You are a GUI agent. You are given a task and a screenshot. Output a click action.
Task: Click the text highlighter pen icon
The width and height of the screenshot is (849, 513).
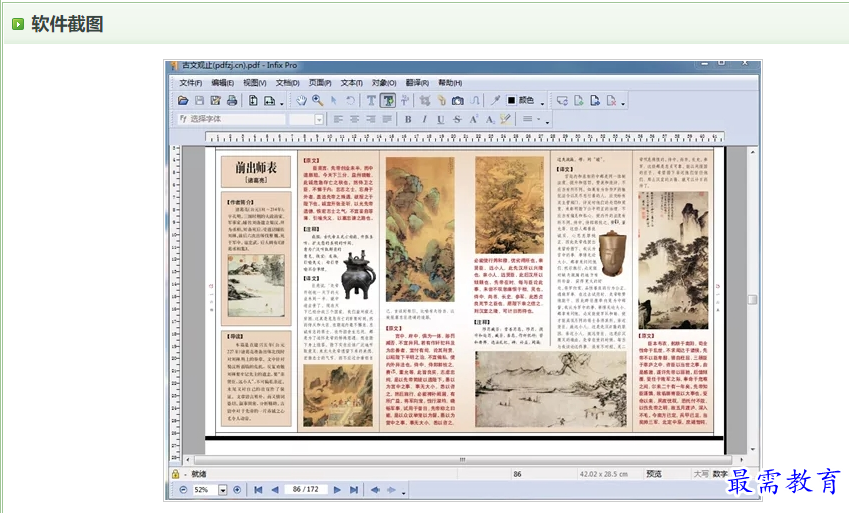coord(505,119)
